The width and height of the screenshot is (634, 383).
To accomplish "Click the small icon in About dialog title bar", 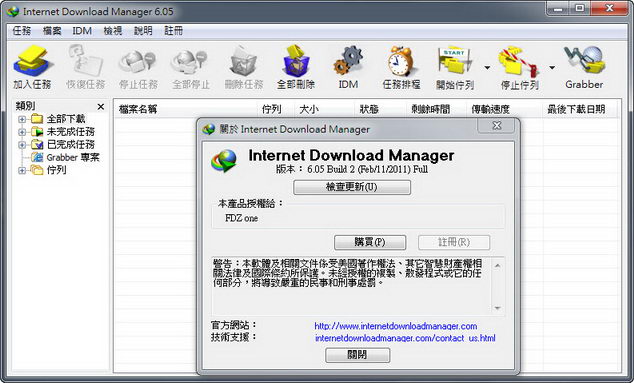I will pos(209,129).
